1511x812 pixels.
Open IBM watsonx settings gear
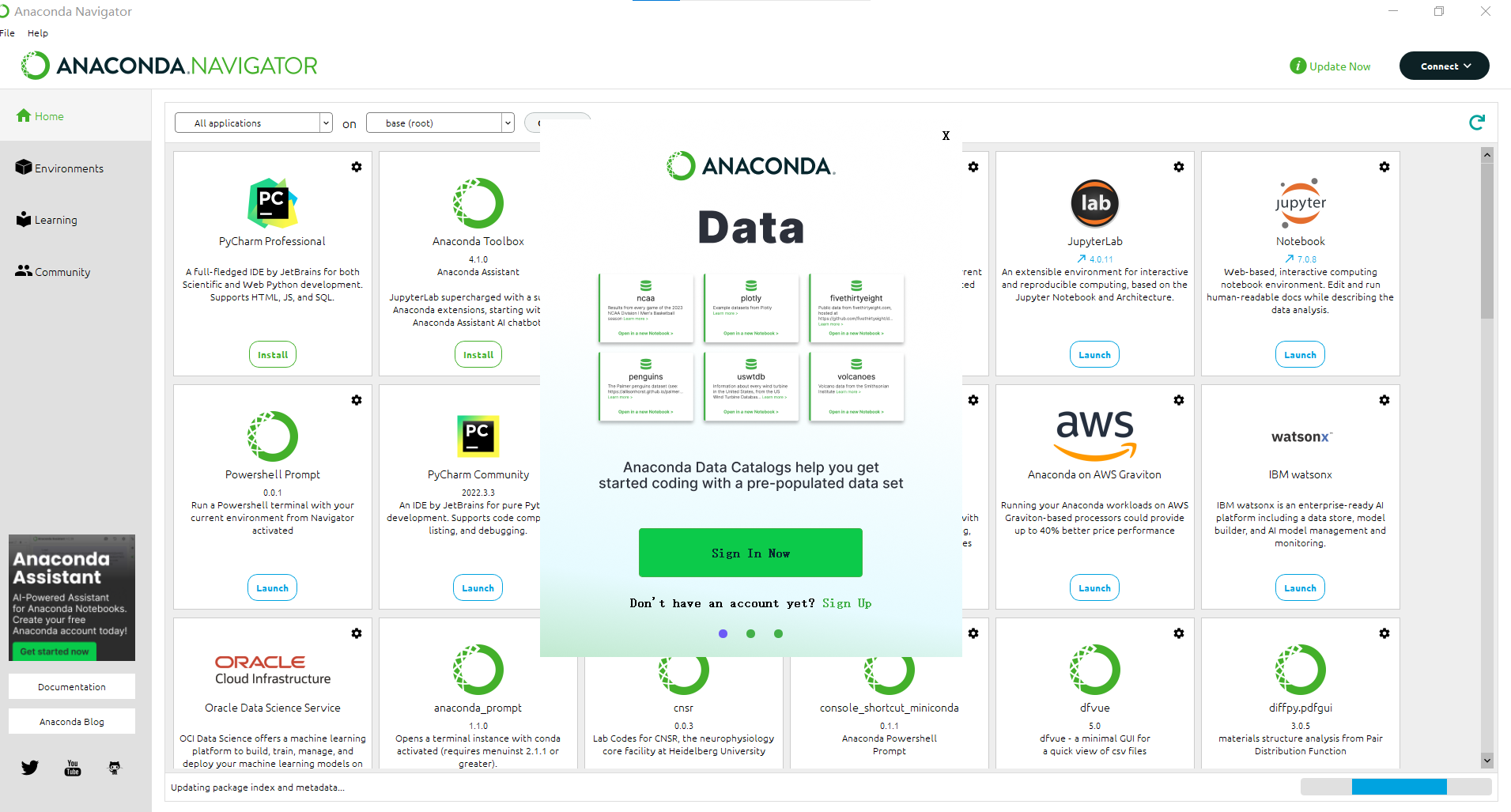point(1384,400)
